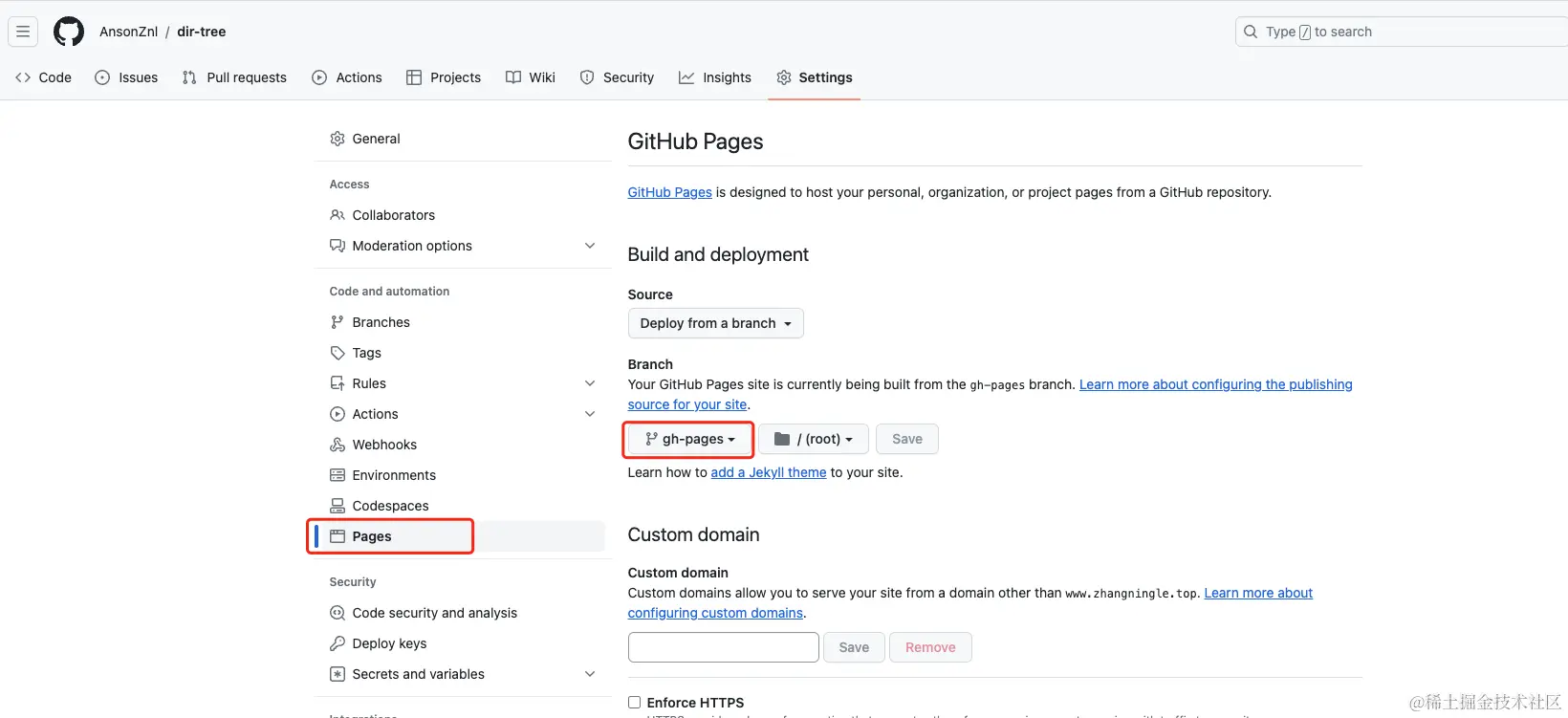Open Code security and analysis settings
Screen dimensions: 1568x718
(x=463, y=613)
